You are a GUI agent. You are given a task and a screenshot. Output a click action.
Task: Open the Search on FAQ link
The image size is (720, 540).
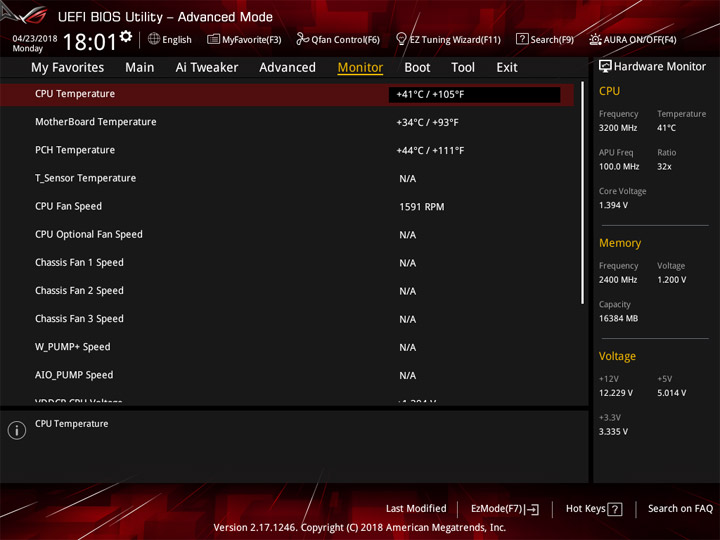pos(680,508)
